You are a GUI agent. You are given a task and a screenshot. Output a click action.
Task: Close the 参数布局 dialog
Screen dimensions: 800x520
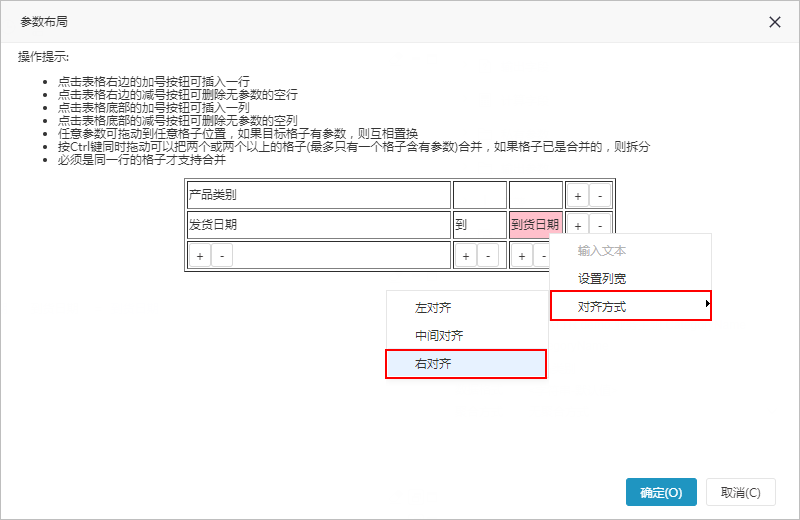[x=774, y=22]
